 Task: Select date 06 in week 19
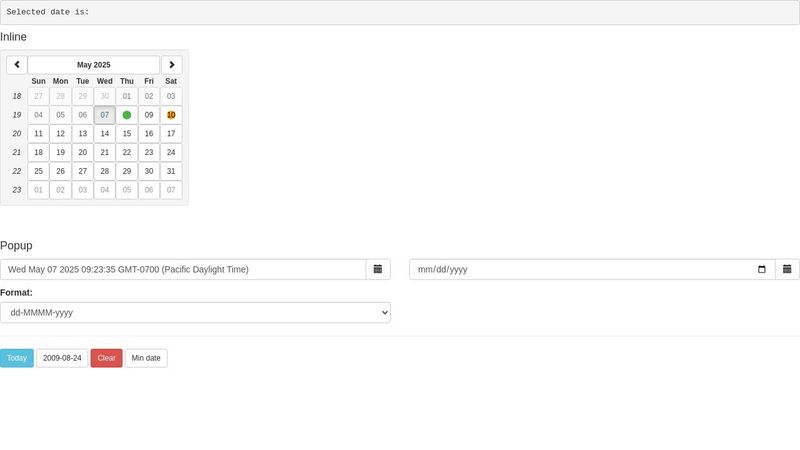tap(83, 115)
